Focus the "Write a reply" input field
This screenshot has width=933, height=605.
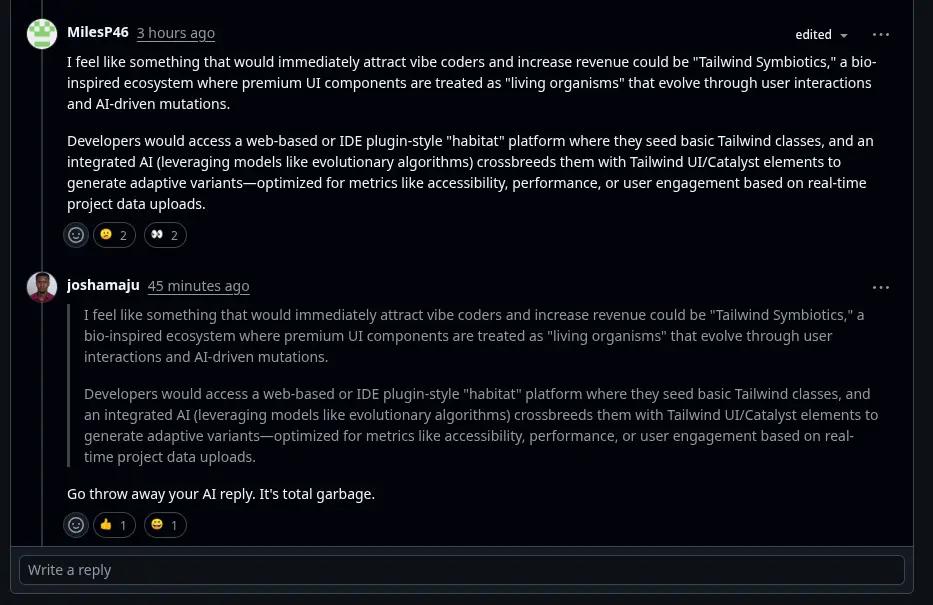tap(461, 570)
